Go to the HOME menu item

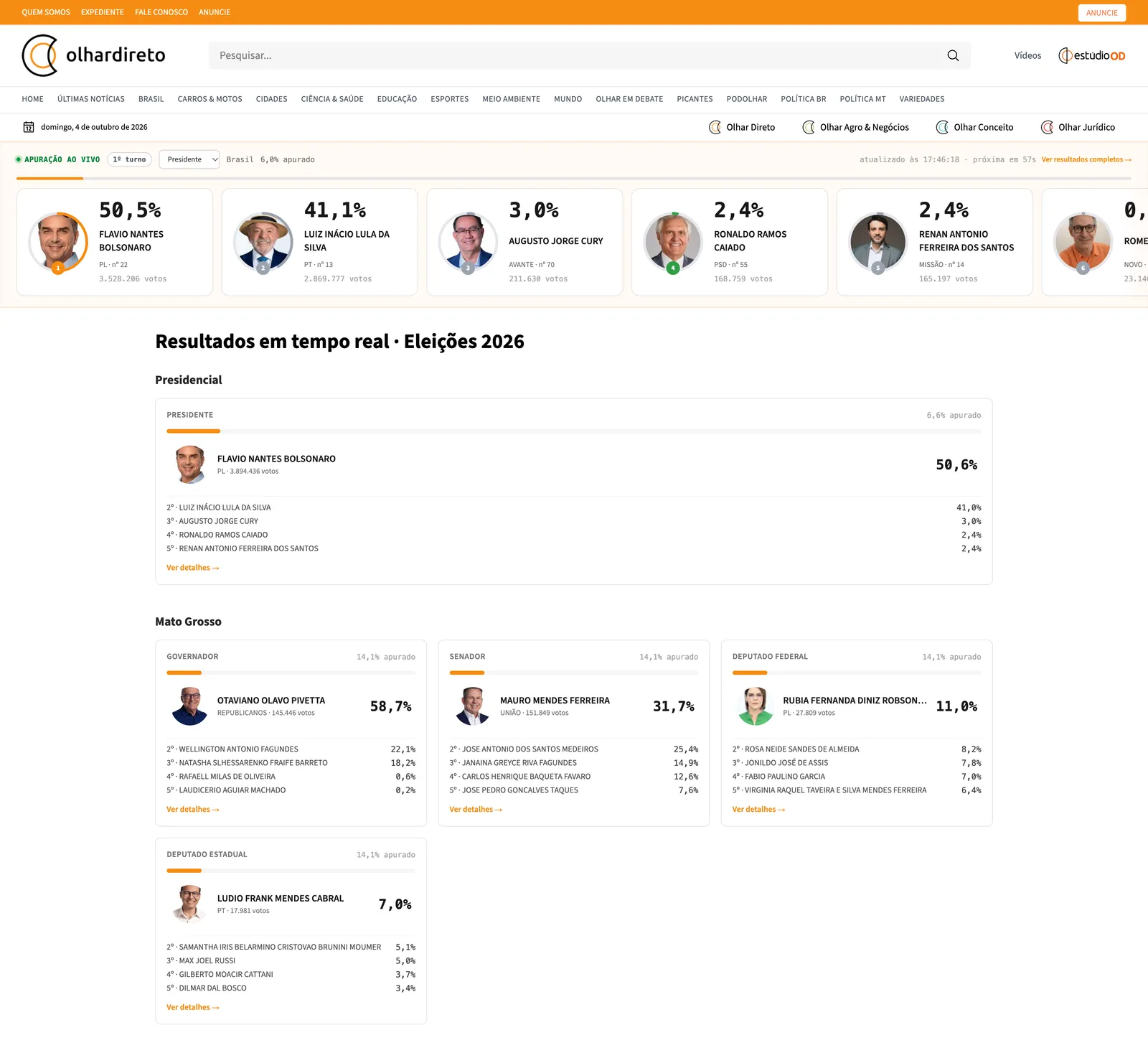click(33, 99)
